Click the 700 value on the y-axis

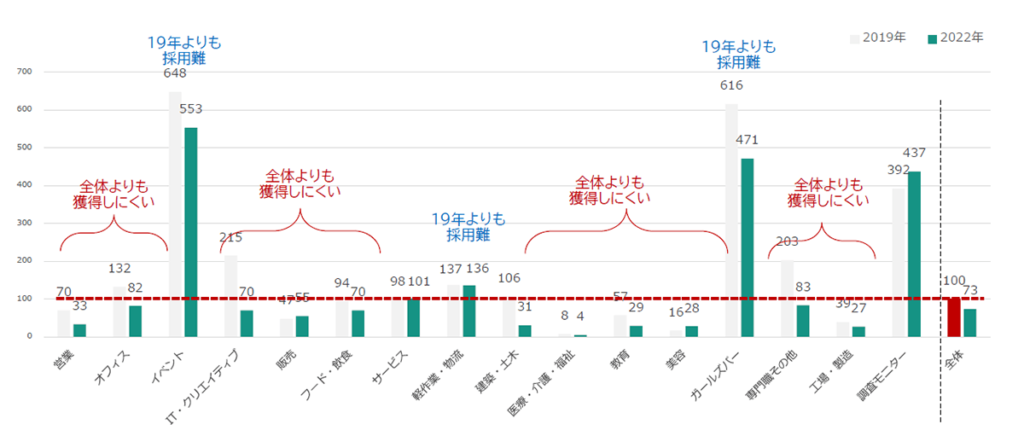pyautogui.click(x=24, y=72)
